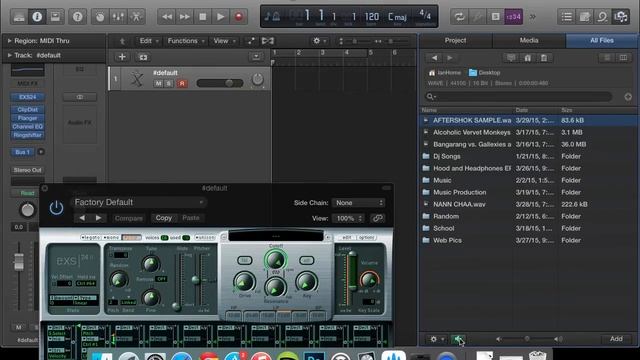Record-enable the #default track
The height and width of the screenshot is (360, 640).
tap(182, 83)
